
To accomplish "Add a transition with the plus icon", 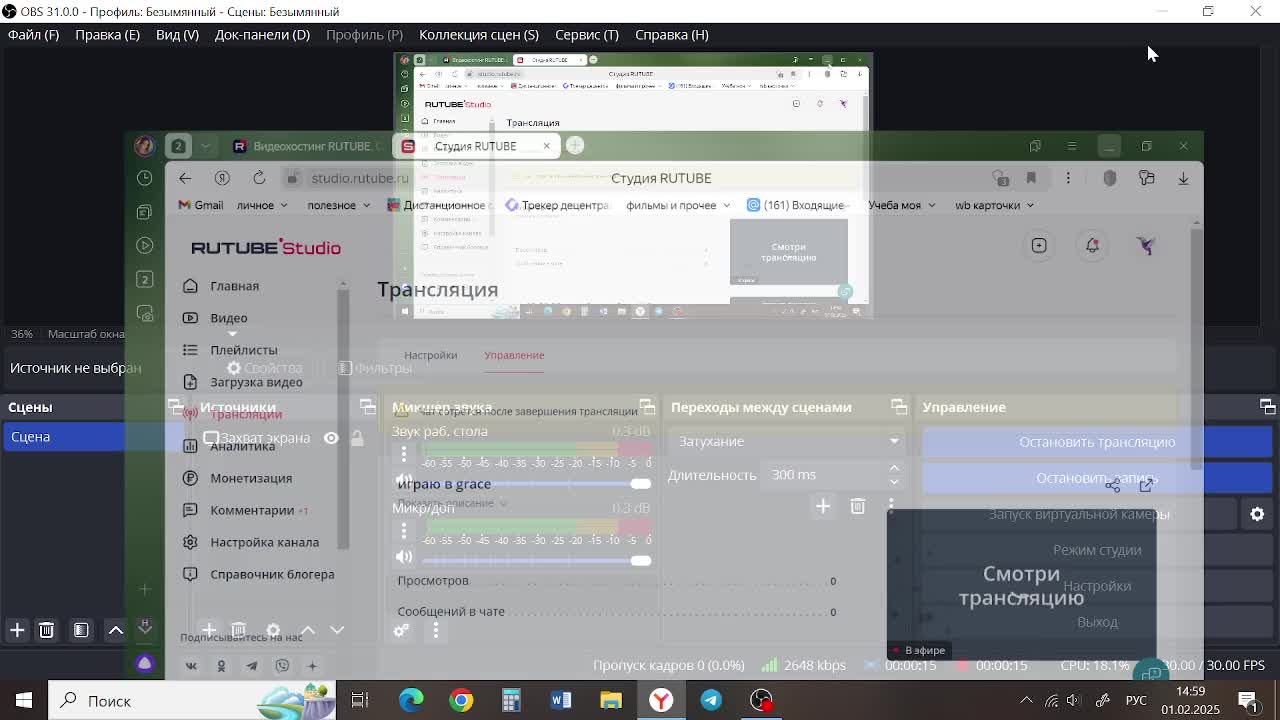I will 823,507.
